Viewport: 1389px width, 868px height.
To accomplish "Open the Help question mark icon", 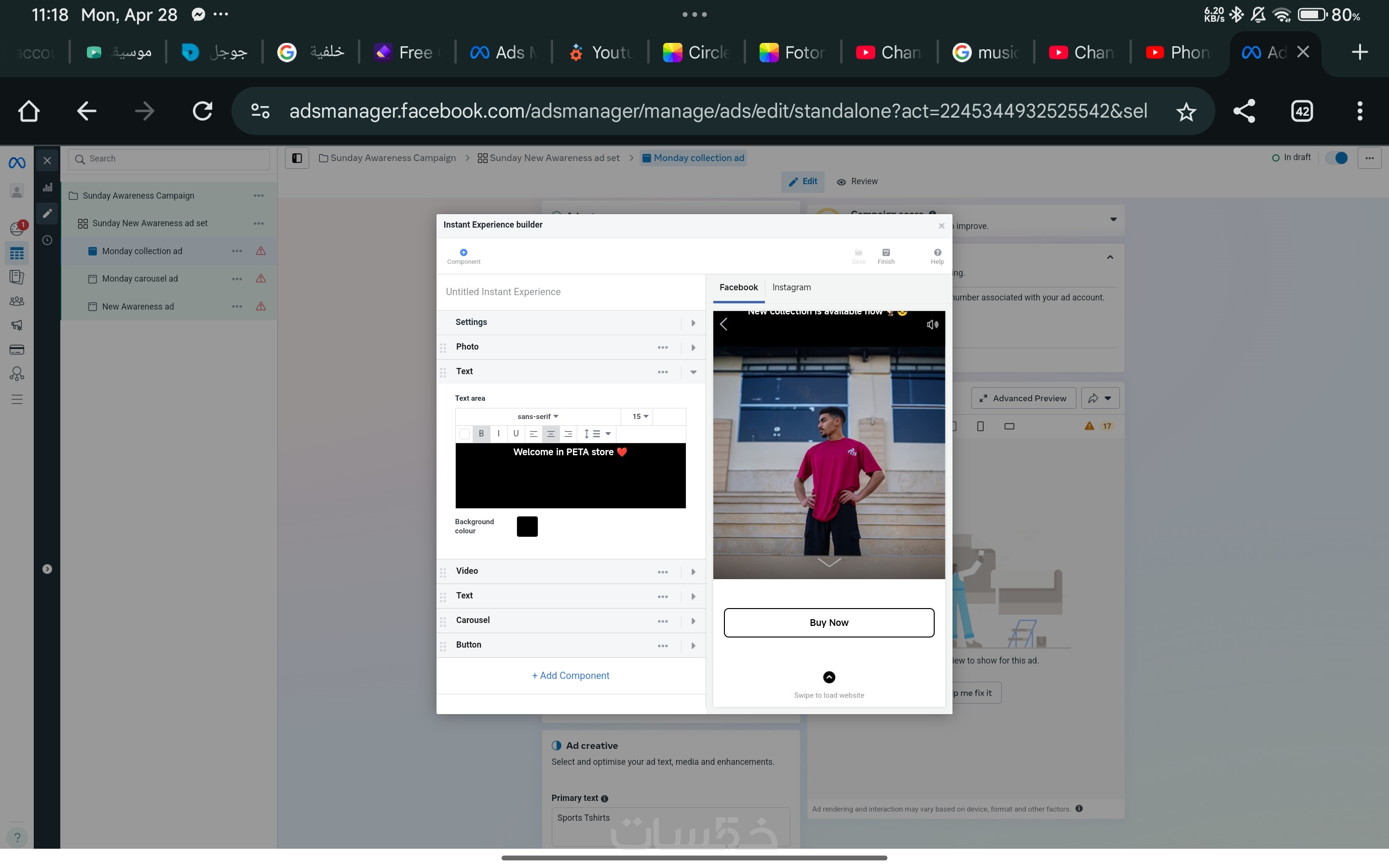I will pos(937,253).
